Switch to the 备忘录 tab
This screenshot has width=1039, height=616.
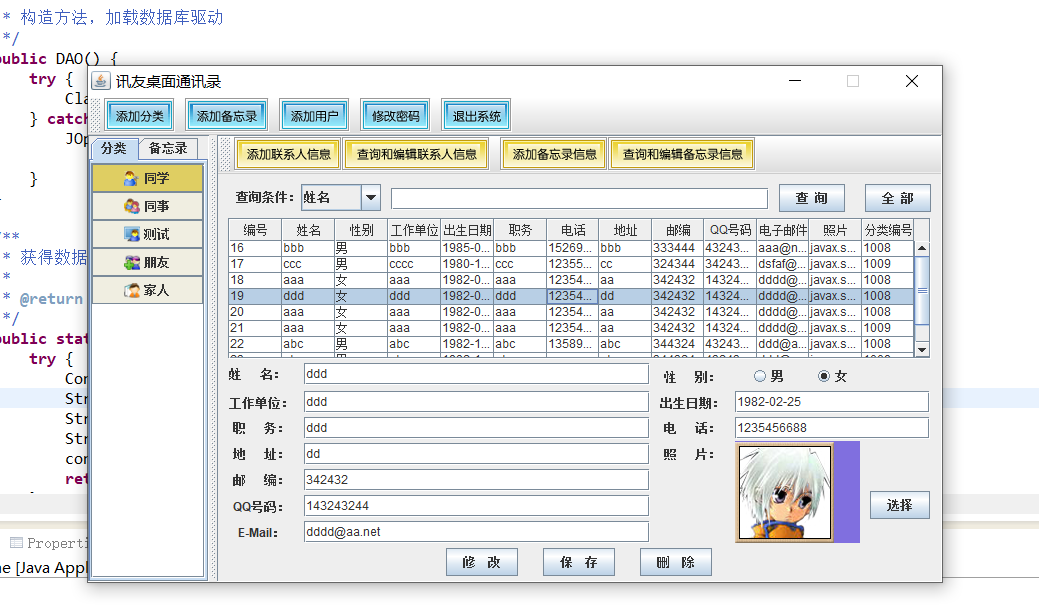168,148
